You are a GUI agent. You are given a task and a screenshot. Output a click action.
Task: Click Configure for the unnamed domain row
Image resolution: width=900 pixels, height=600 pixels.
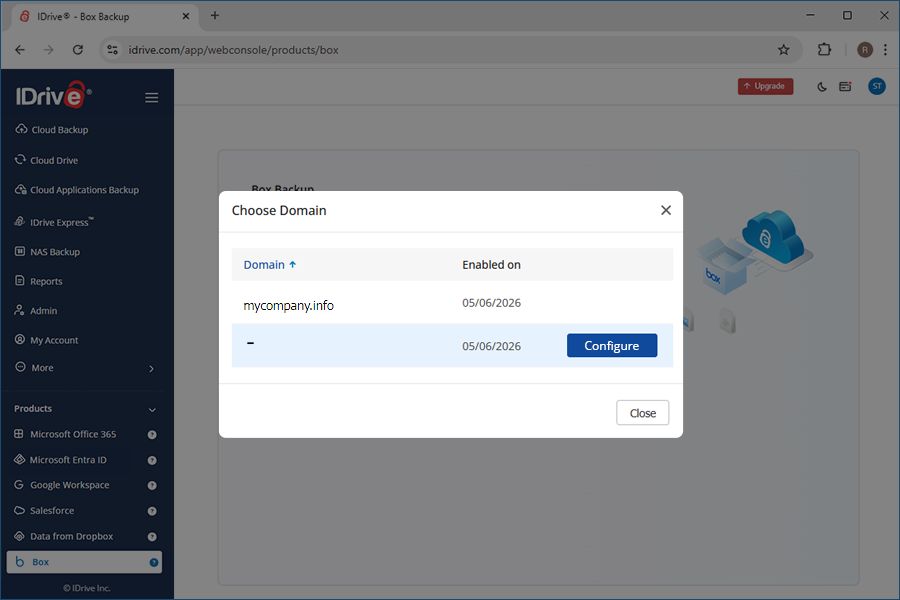(x=612, y=346)
